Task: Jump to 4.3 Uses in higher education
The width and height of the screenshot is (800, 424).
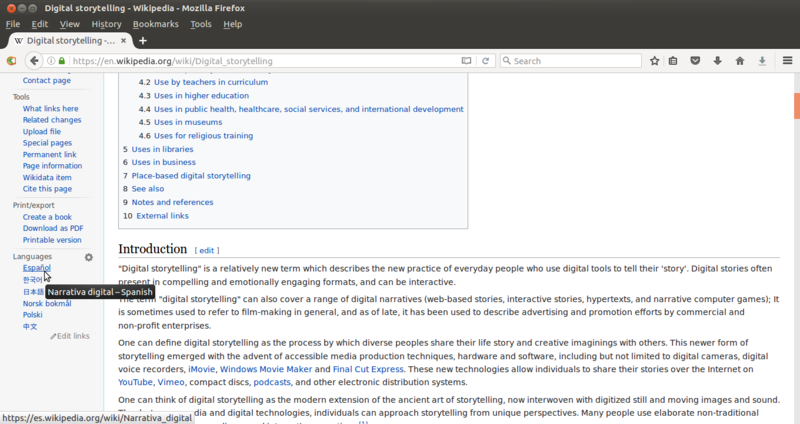Action: tap(194, 95)
